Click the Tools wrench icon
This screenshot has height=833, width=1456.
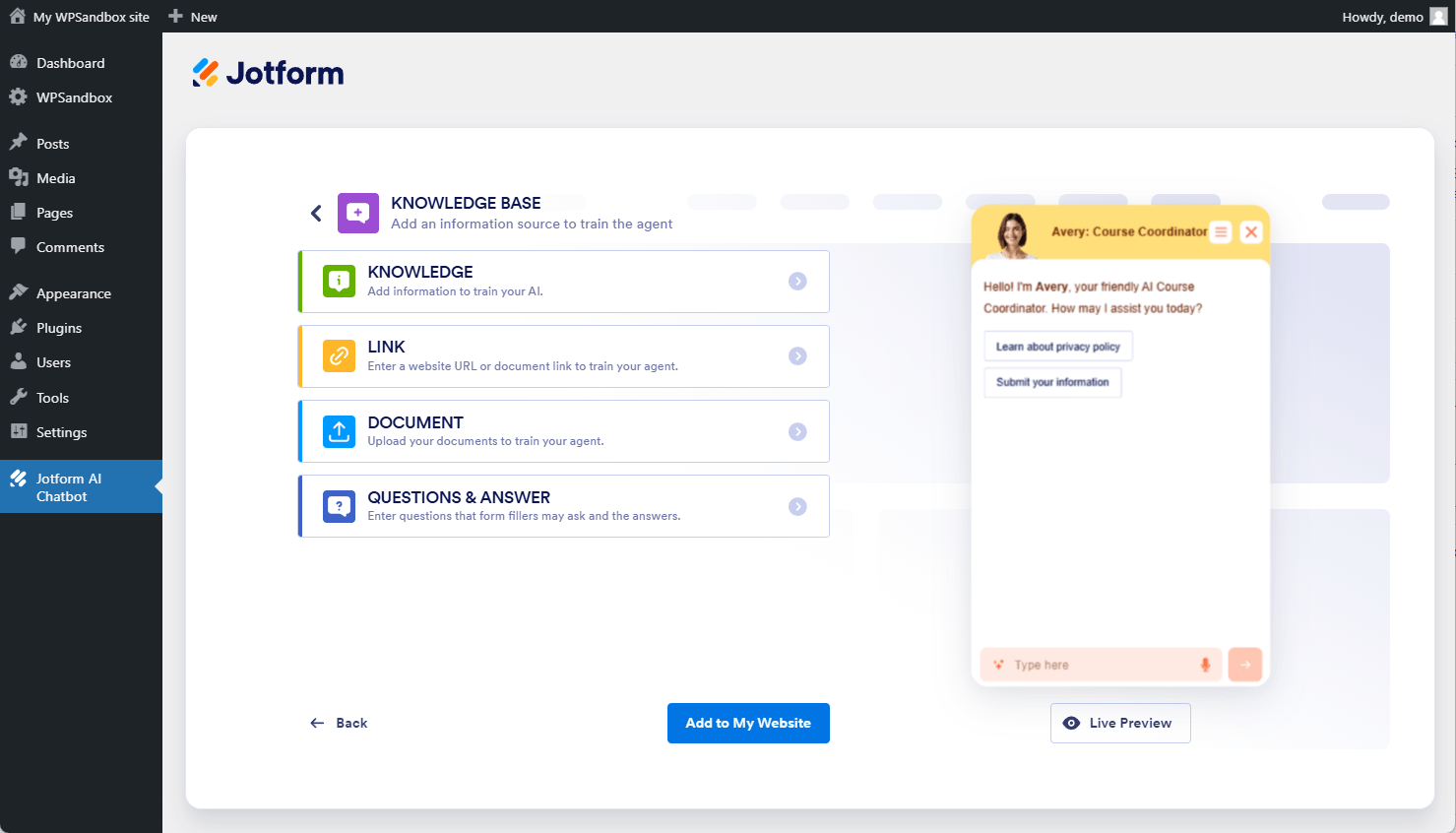[19, 397]
